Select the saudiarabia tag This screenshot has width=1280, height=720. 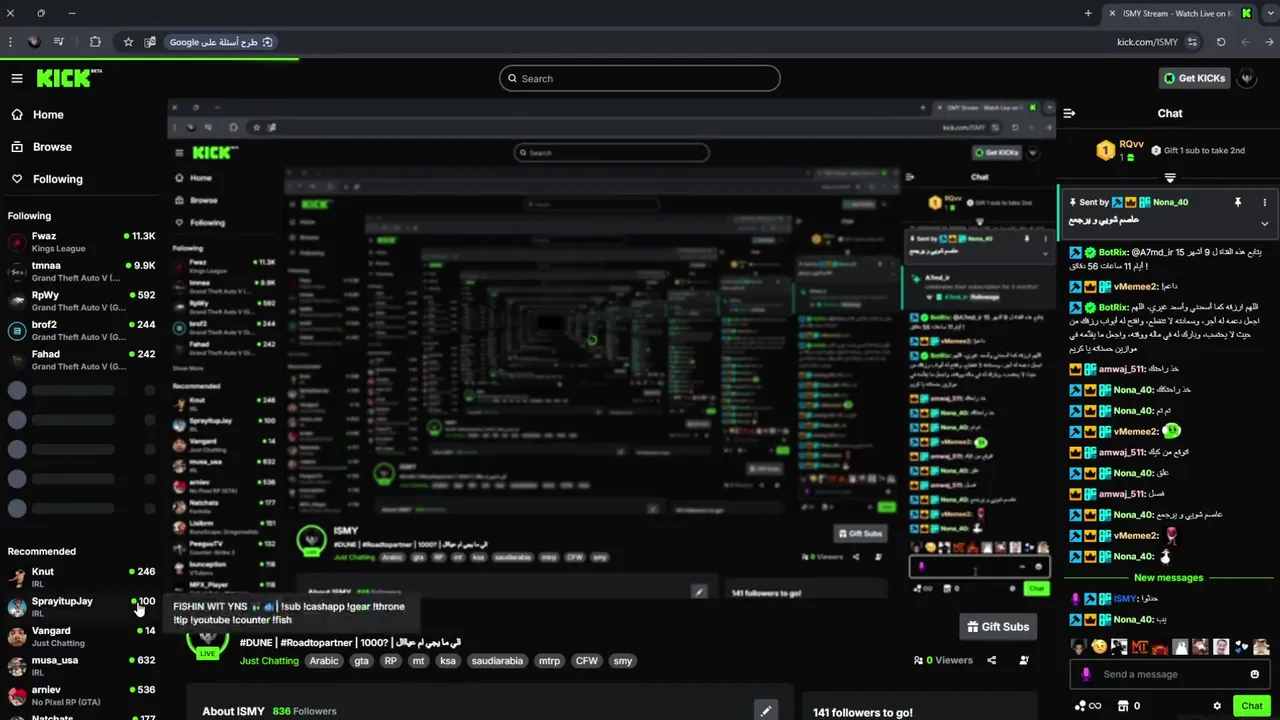497,661
